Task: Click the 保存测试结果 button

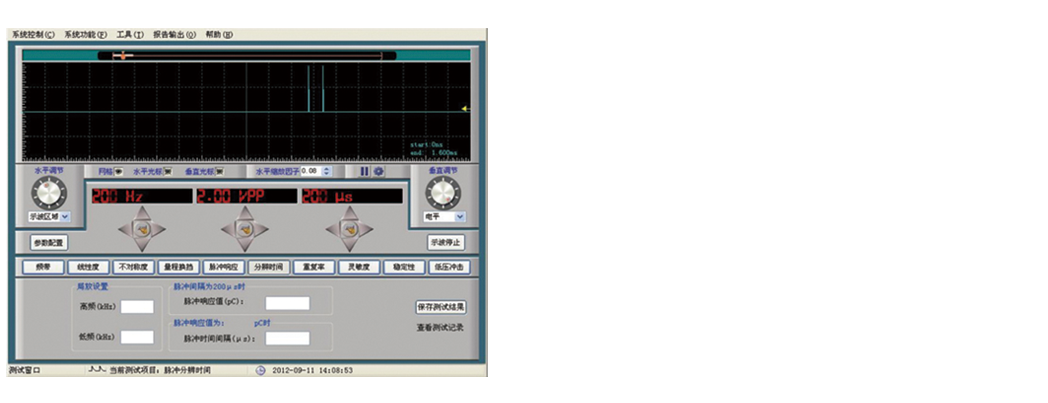Action: point(441,307)
